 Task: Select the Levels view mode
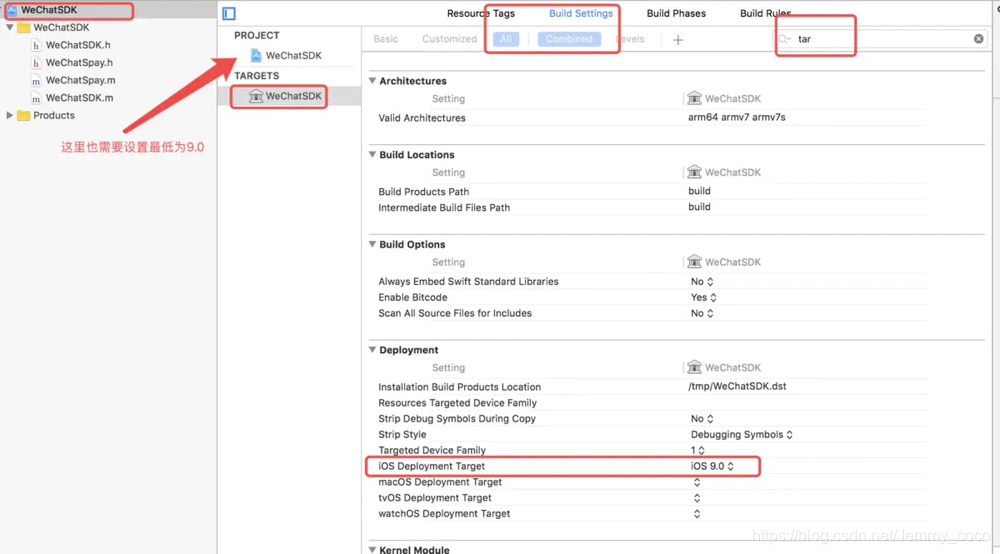click(x=630, y=39)
